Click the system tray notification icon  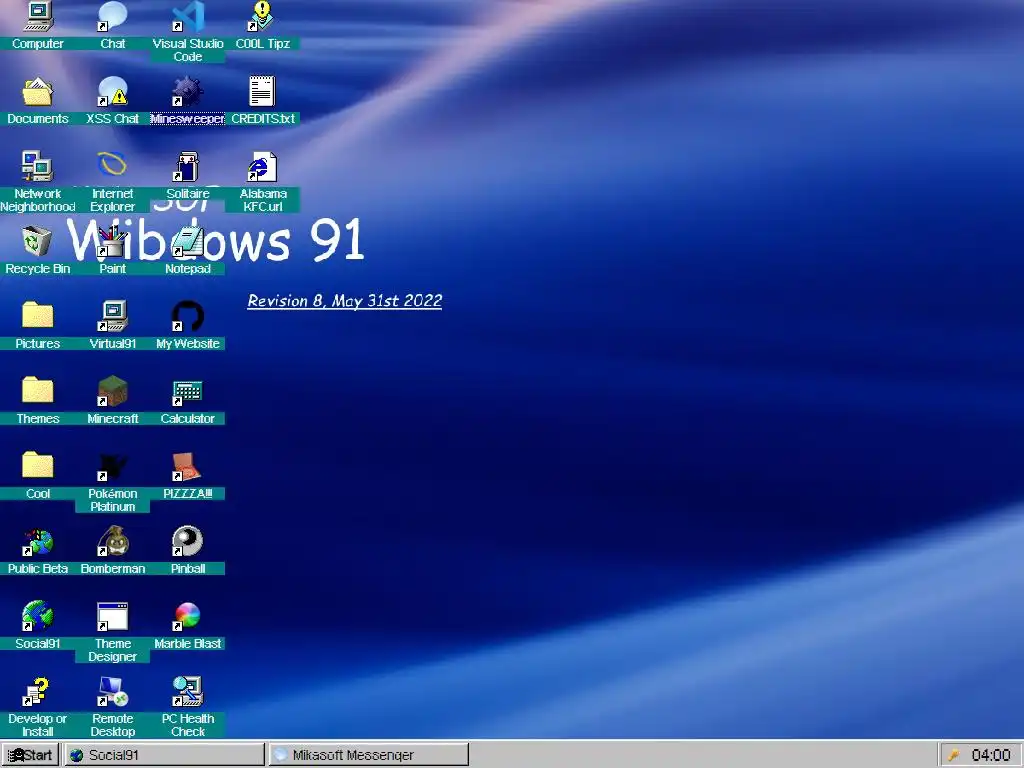(954, 756)
